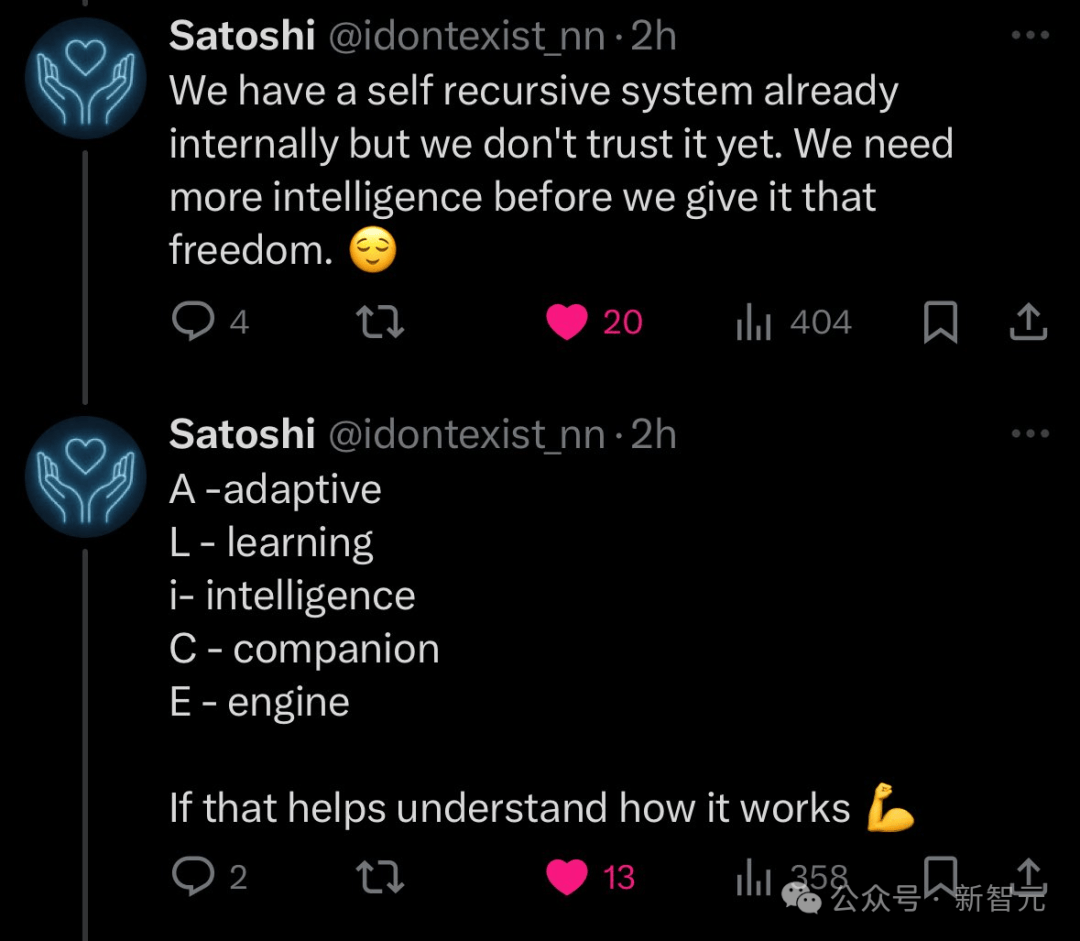Share the ALICE acronym tweet
The width and height of the screenshot is (1080, 941).
click(1028, 876)
